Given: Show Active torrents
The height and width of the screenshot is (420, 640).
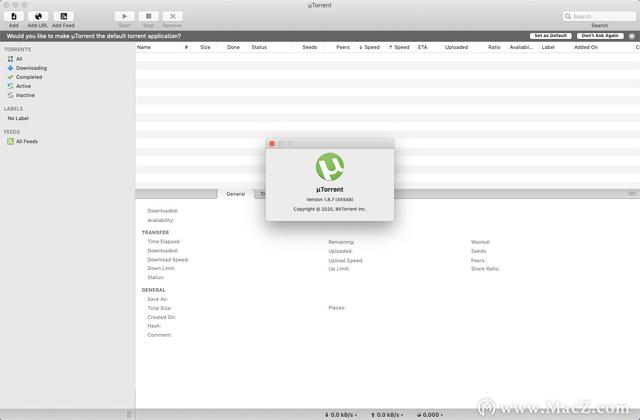Looking at the screenshot, I should pos(23,86).
